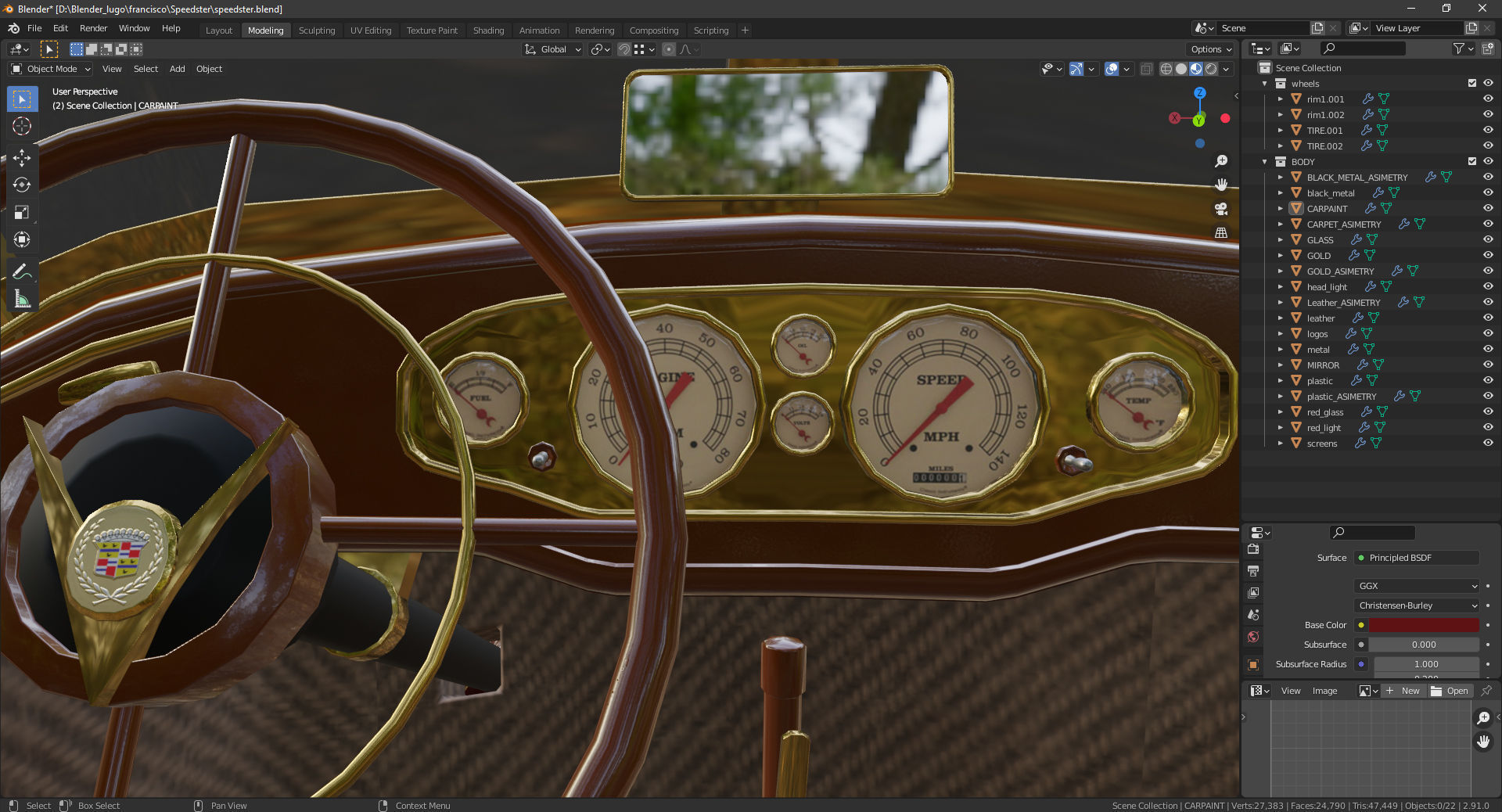The image size is (1502, 812).
Task: Expand the TIRE.001 object row
Action: 1281,131
